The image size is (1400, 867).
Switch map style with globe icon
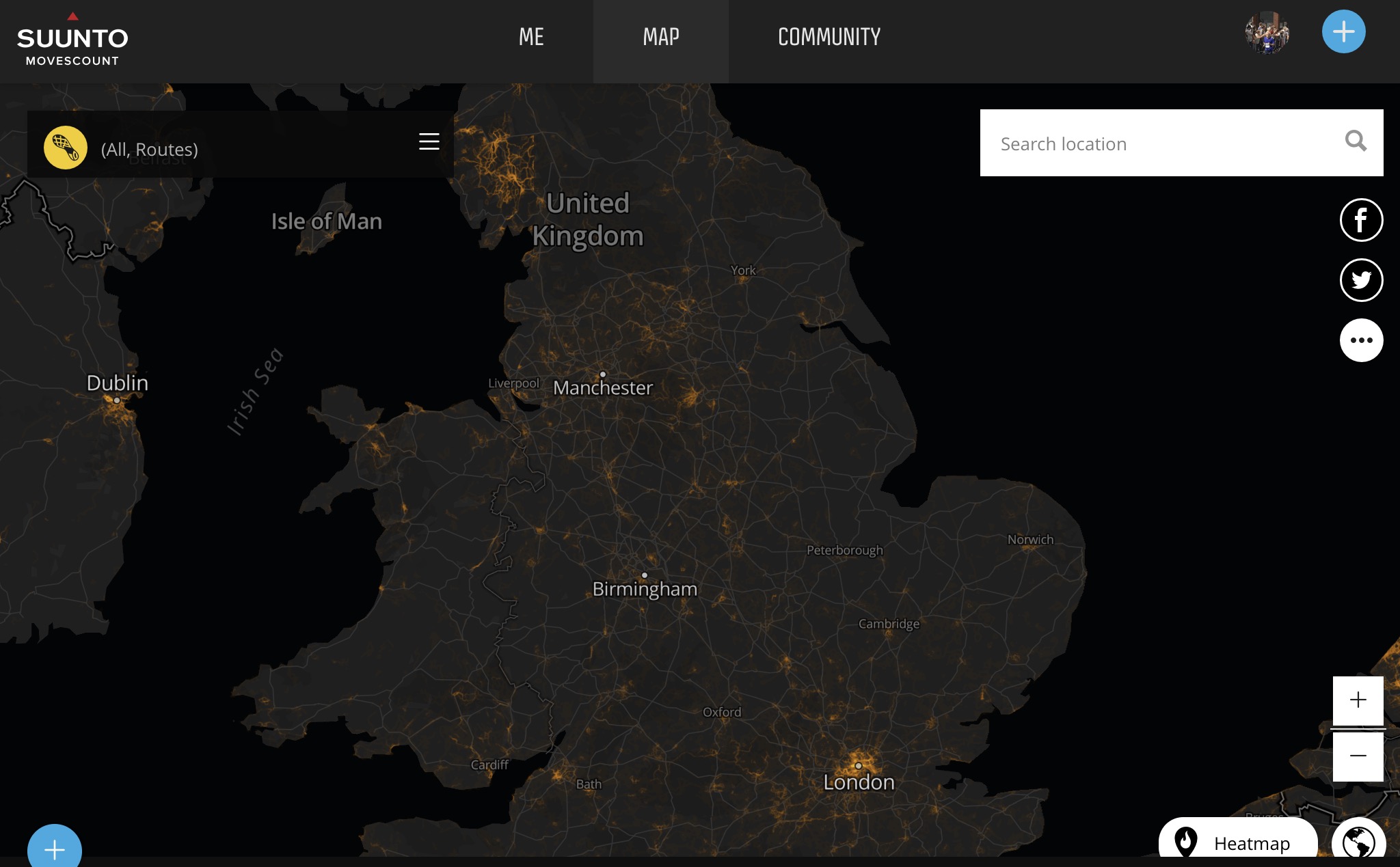click(x=1358, y=842)
